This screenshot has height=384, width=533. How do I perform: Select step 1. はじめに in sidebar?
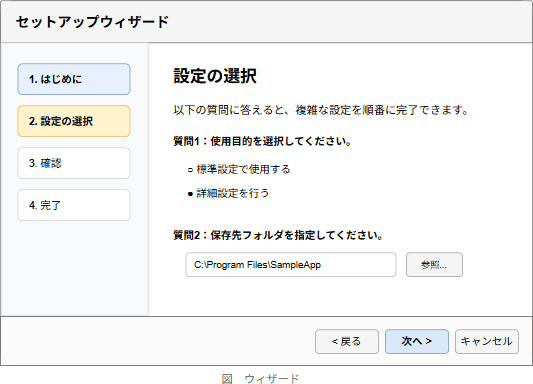pyautogui.click(x=74, y=79)
